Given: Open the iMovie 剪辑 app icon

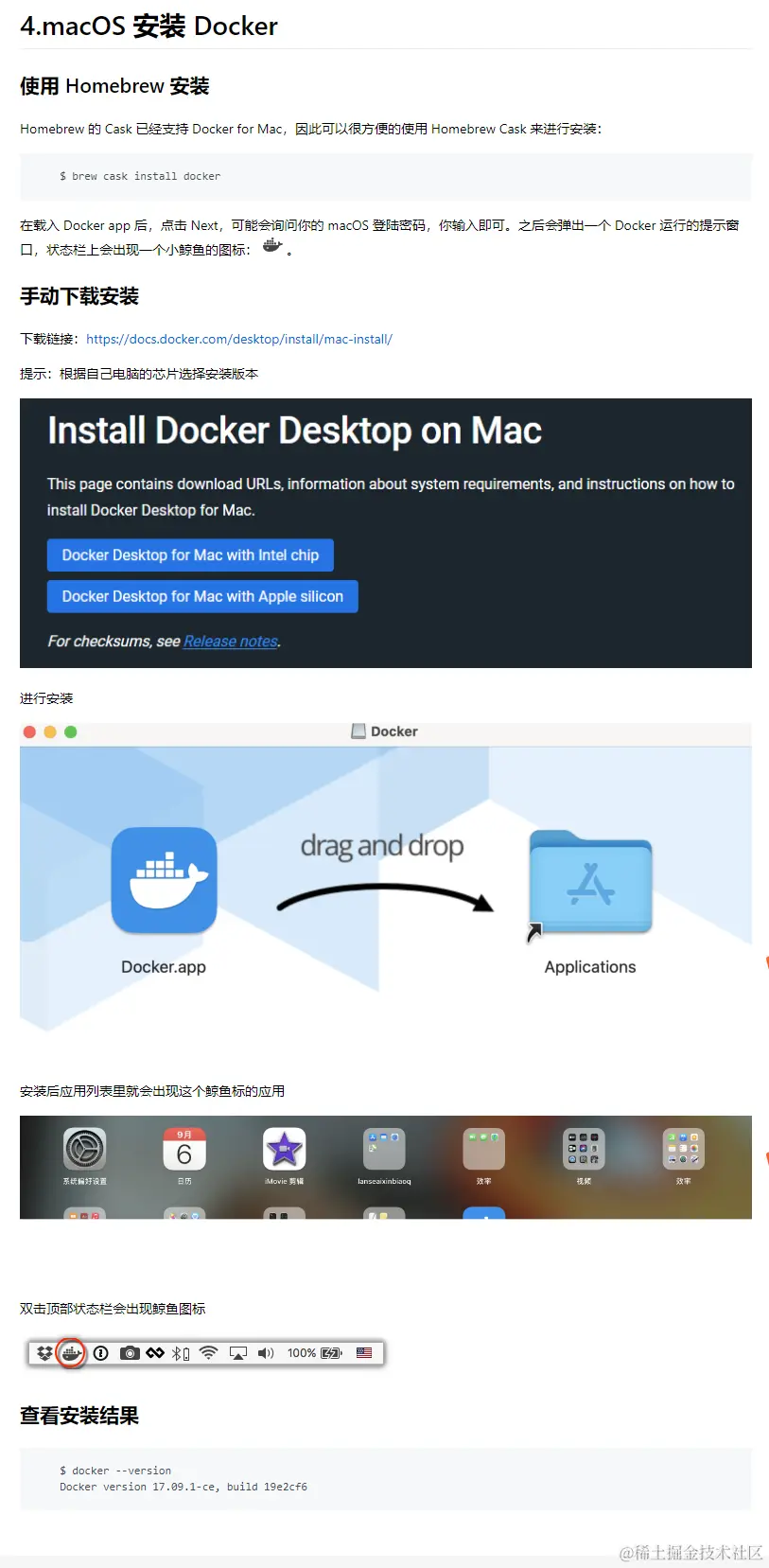Looking at the screenshot, I should pos(284,1149).
